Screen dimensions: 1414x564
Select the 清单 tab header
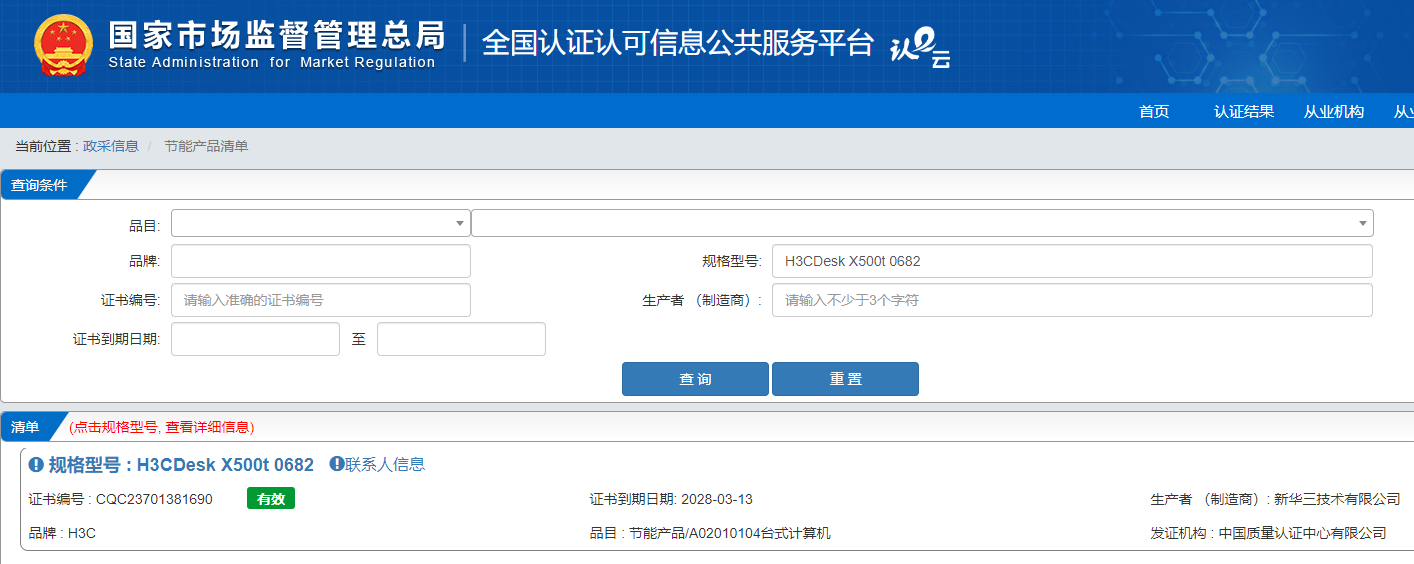(26, 427)
